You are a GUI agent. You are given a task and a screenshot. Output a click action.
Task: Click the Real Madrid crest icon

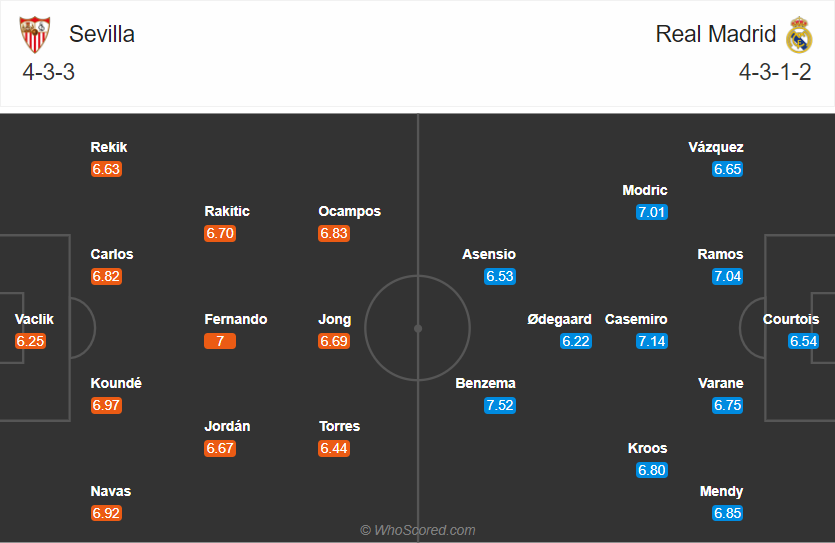799,35
